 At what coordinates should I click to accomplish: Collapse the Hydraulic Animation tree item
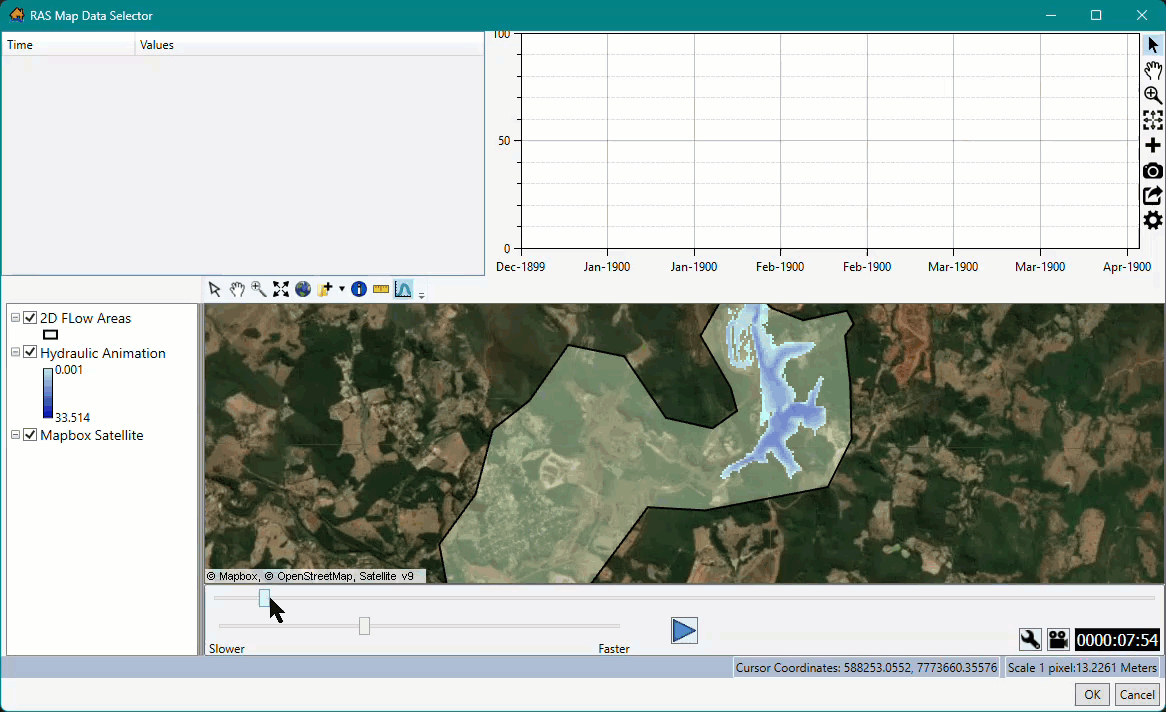(x=15, y=352)
